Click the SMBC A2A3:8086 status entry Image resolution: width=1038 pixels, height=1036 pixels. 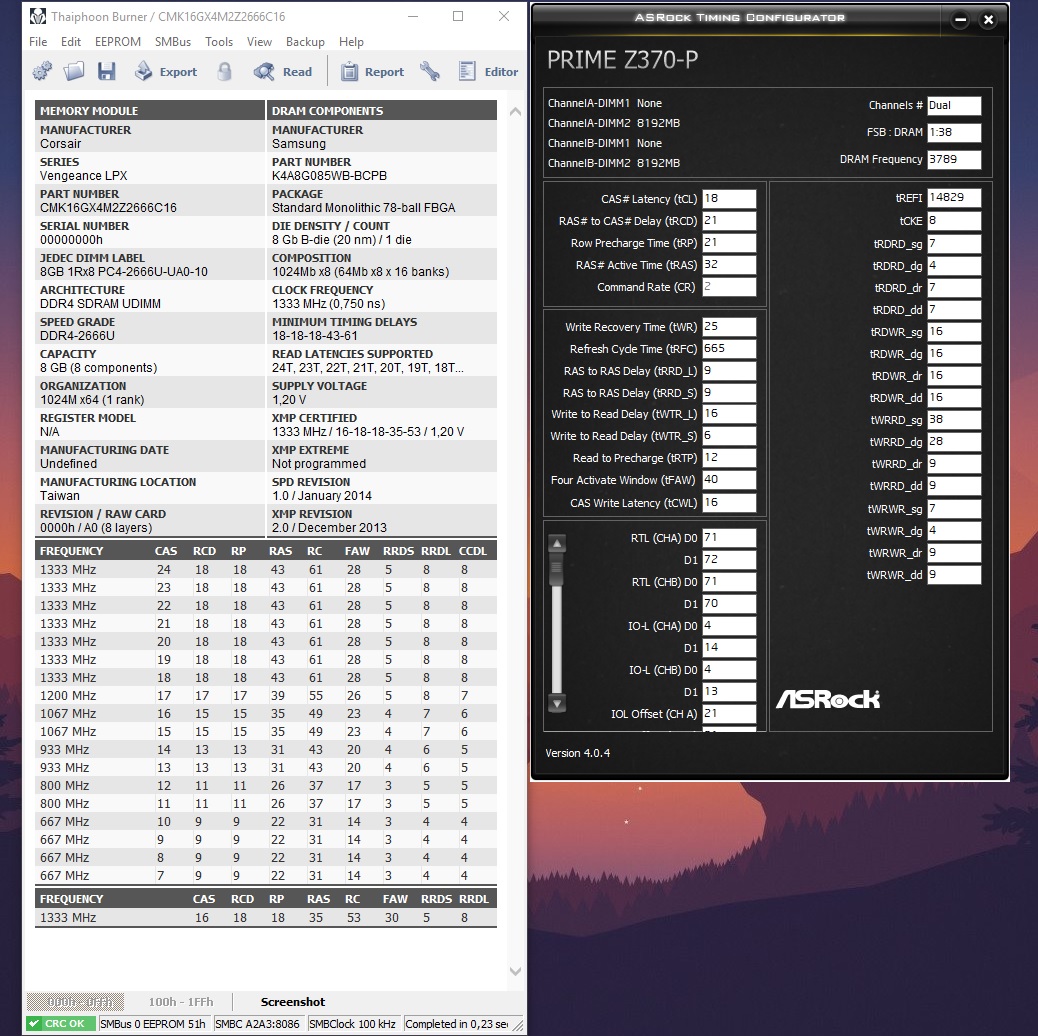pyautogui.click(x=258, y=1023)
